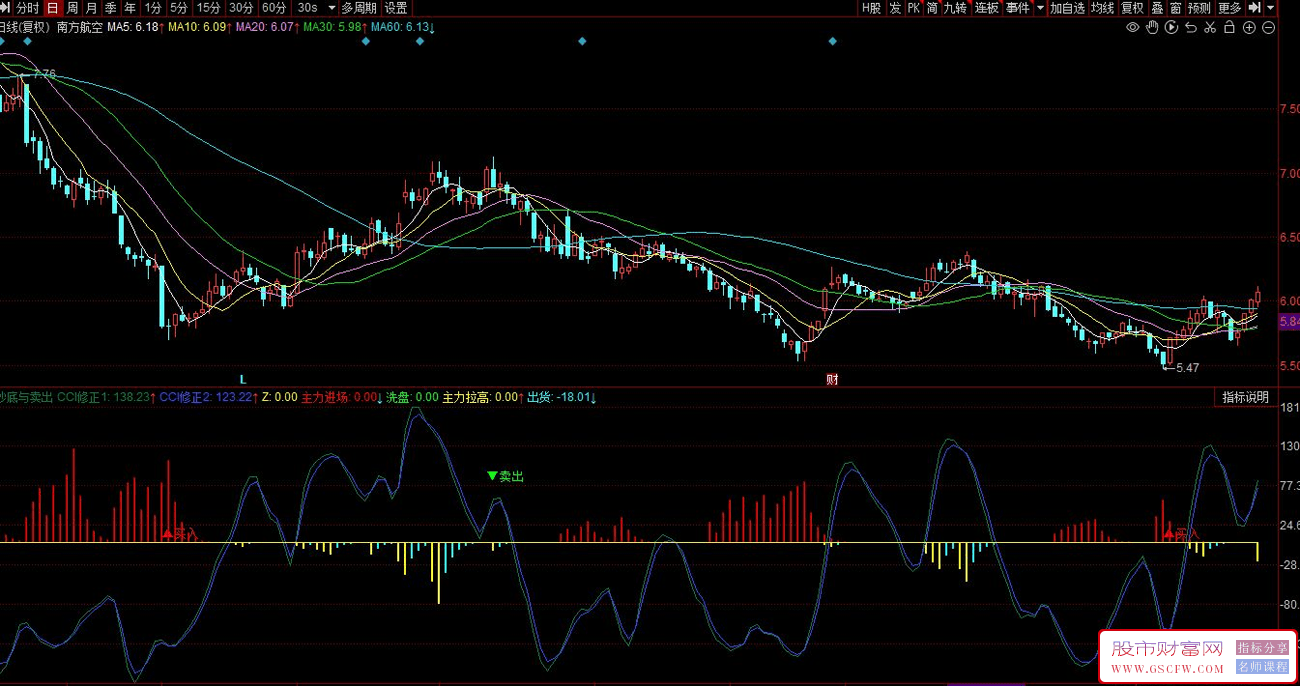
Task: Click the PK compare button
Action: pyautogui.click(x=914, y=8)
